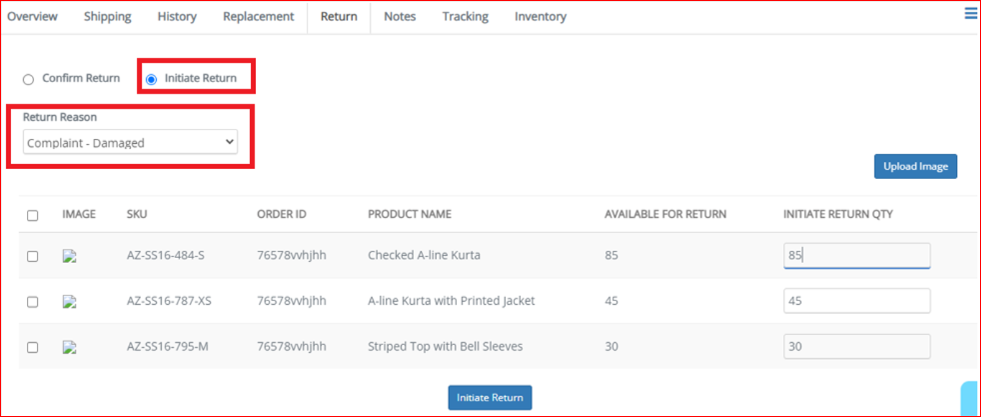Check the Striped Top with Bell Sleeves checkbox
The image size is (981, 417).
point(33,348)
